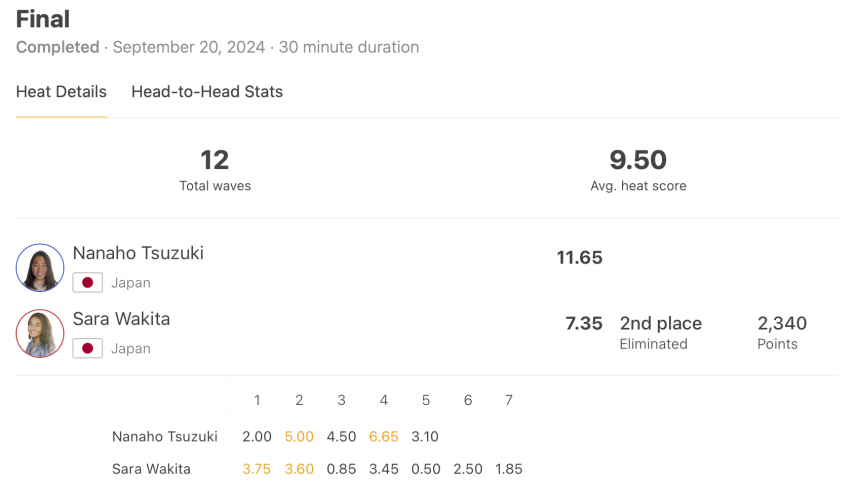
Task: Select Tsuzuki's highlighted 6.65 wave score
Action: tap(383, 437)
